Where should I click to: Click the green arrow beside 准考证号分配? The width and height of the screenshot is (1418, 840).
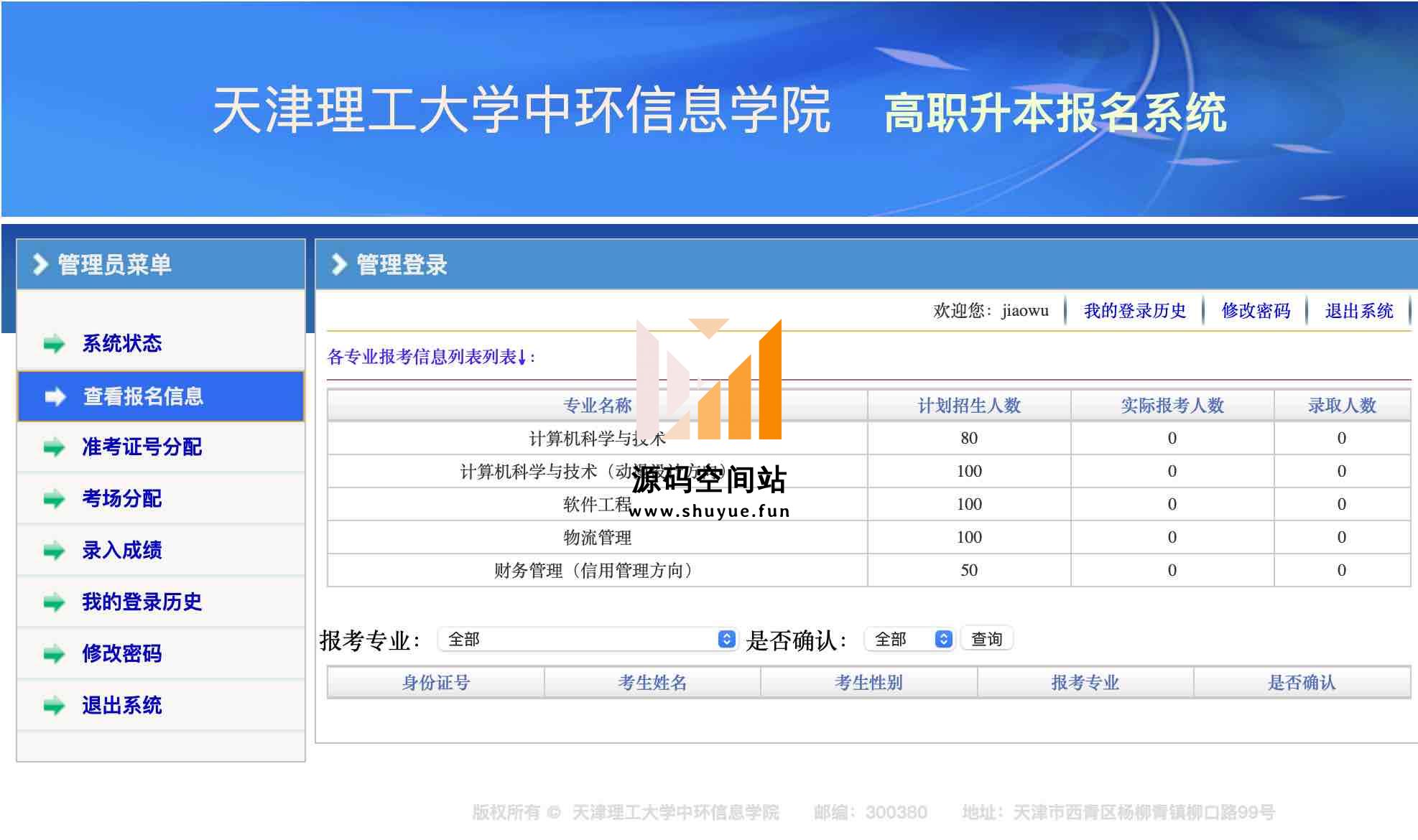coord(54,447)
